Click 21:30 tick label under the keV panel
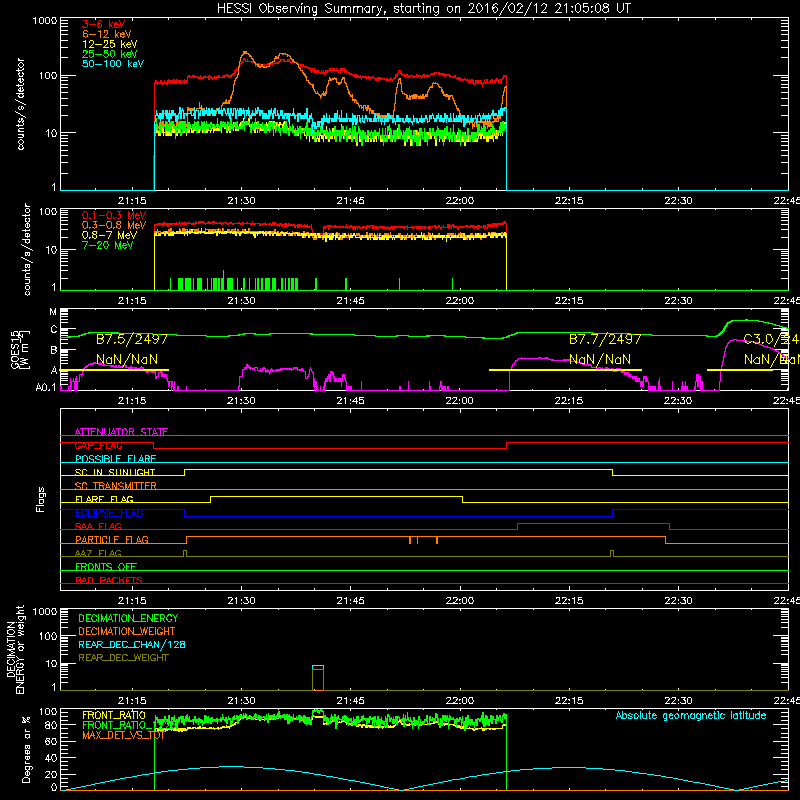The width and height of the screenshot is (800, 800). 241,201
